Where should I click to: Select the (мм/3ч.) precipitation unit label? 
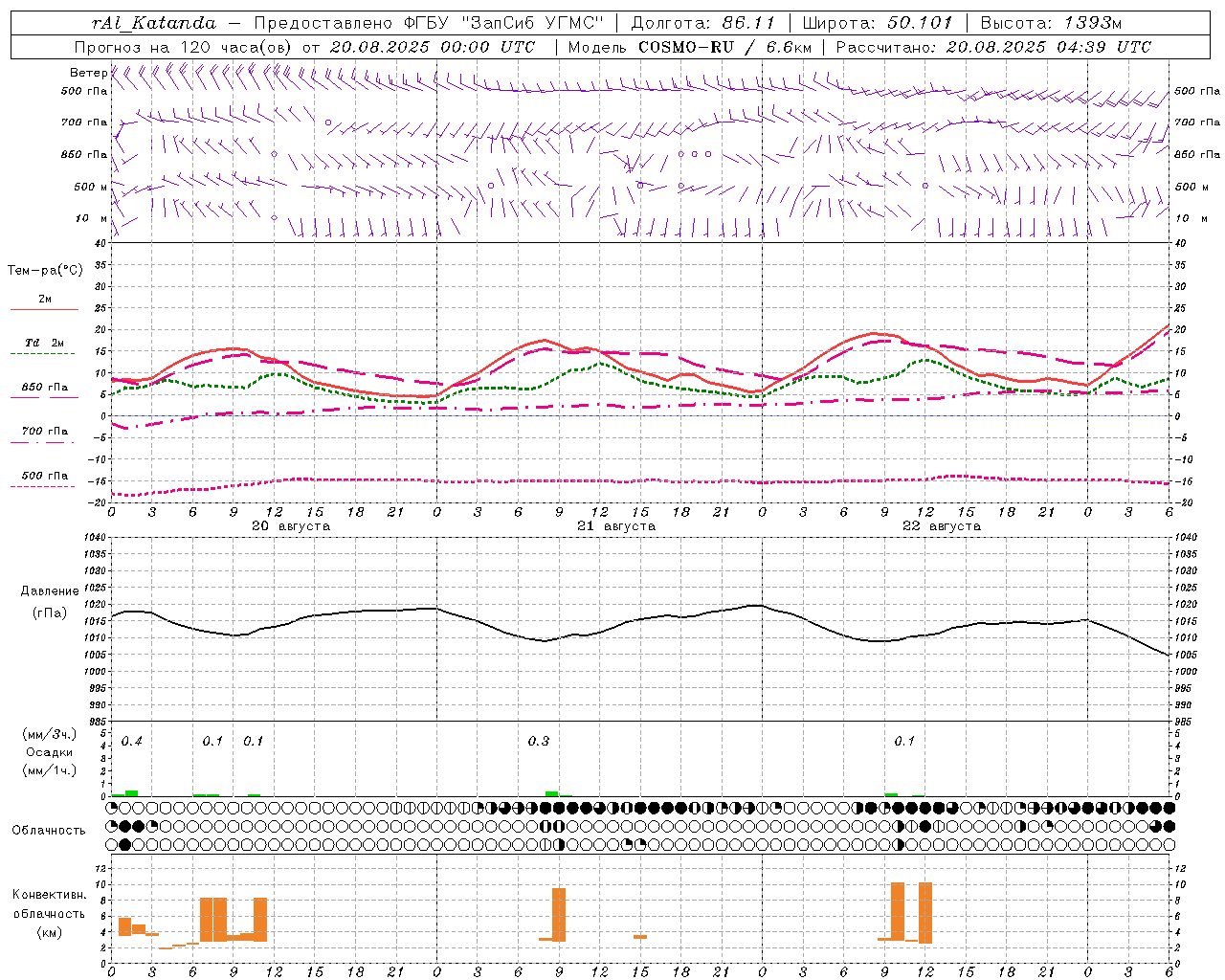[49, 734]
